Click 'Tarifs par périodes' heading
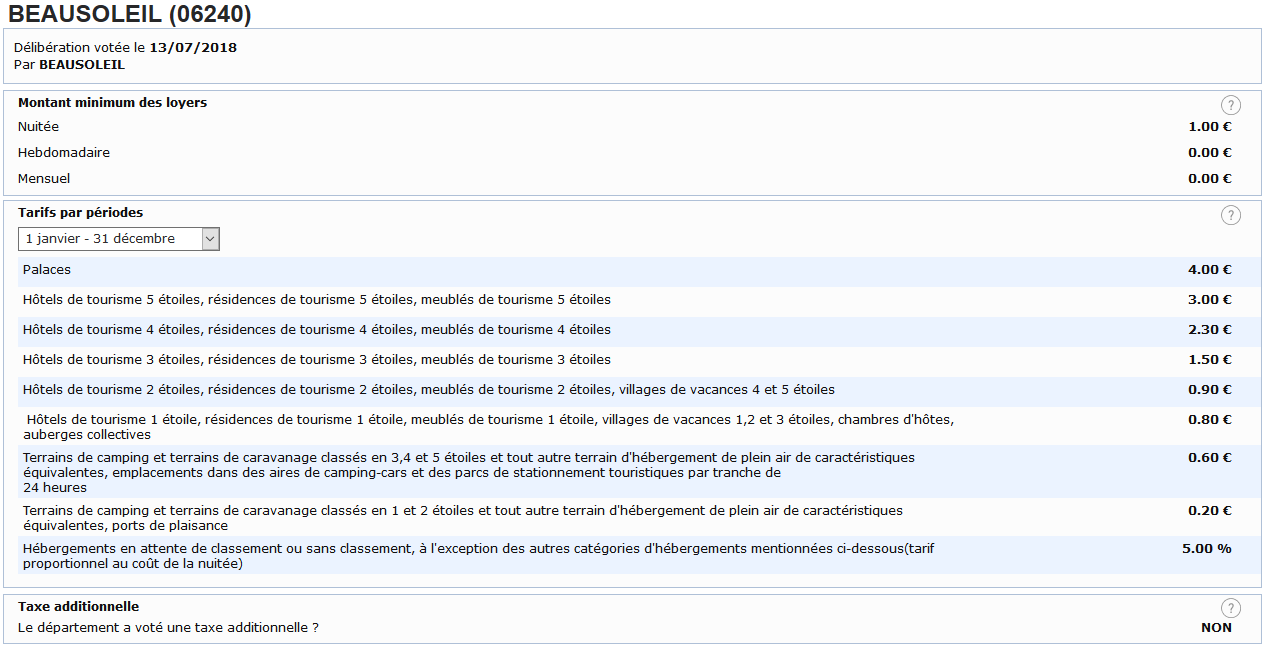This screenshot has height=649, width=1266. pos(81,212)
